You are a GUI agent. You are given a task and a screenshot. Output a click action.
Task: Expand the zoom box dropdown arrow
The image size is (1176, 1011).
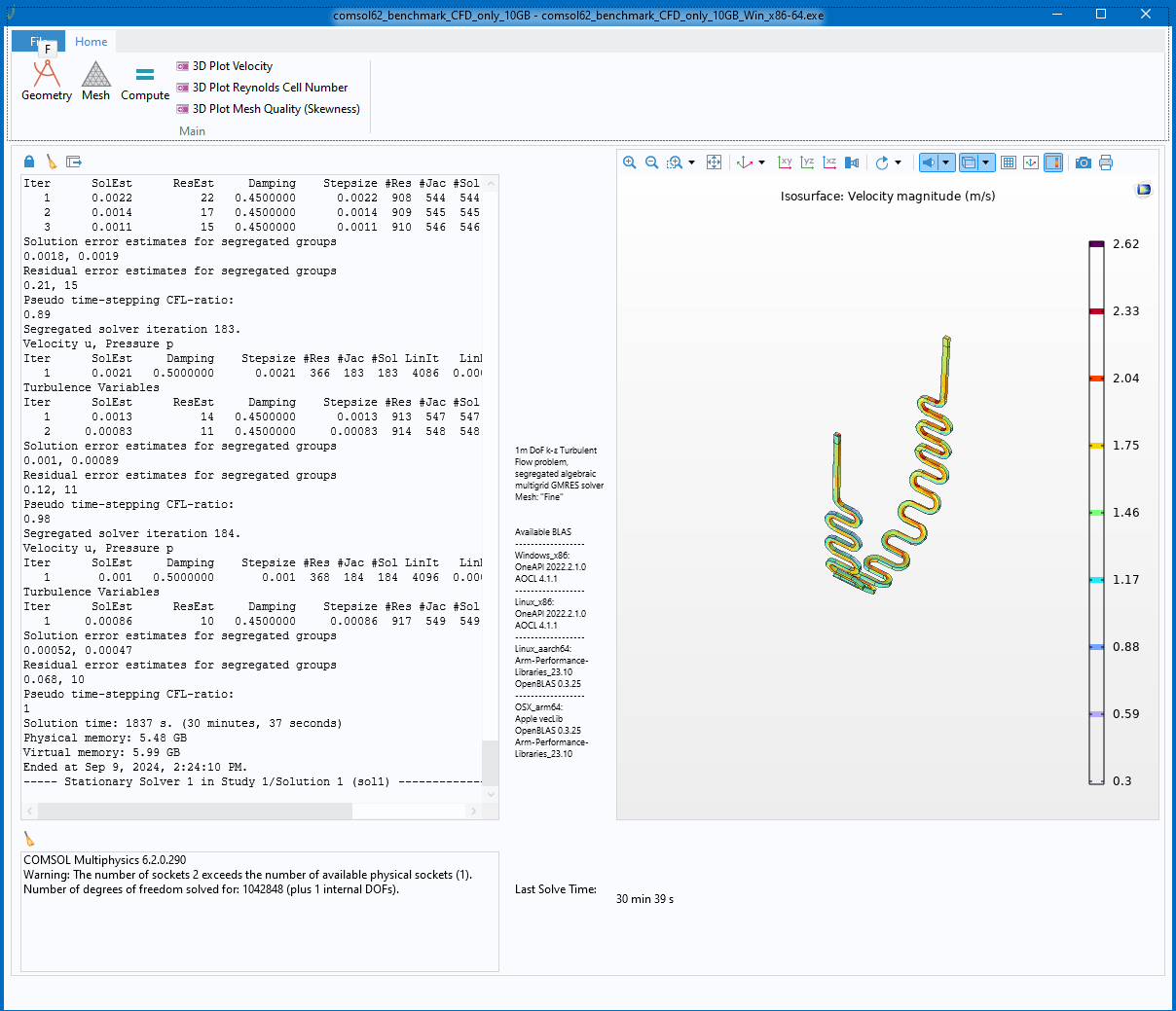click(692, 162)
